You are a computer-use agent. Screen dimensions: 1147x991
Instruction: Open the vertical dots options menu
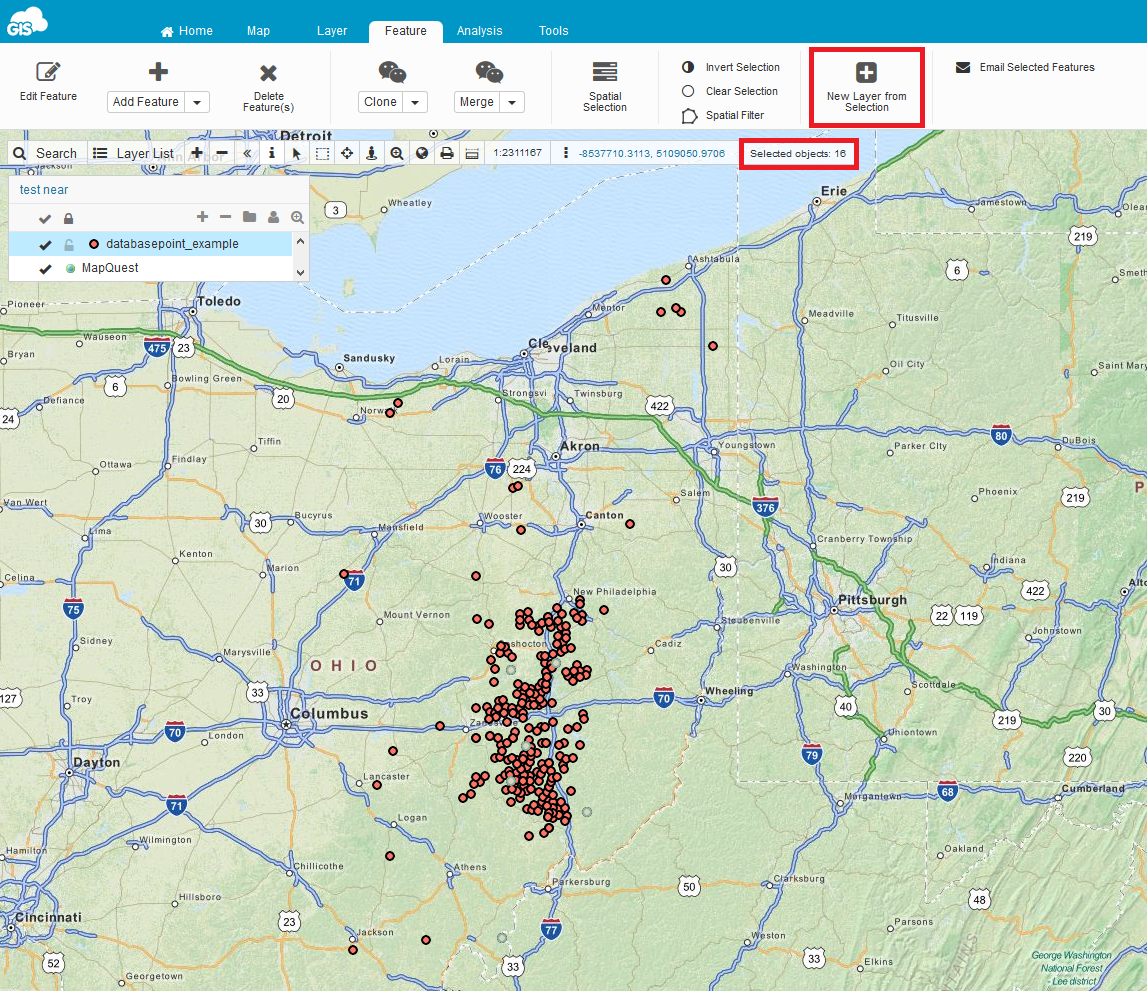point(565,153)
